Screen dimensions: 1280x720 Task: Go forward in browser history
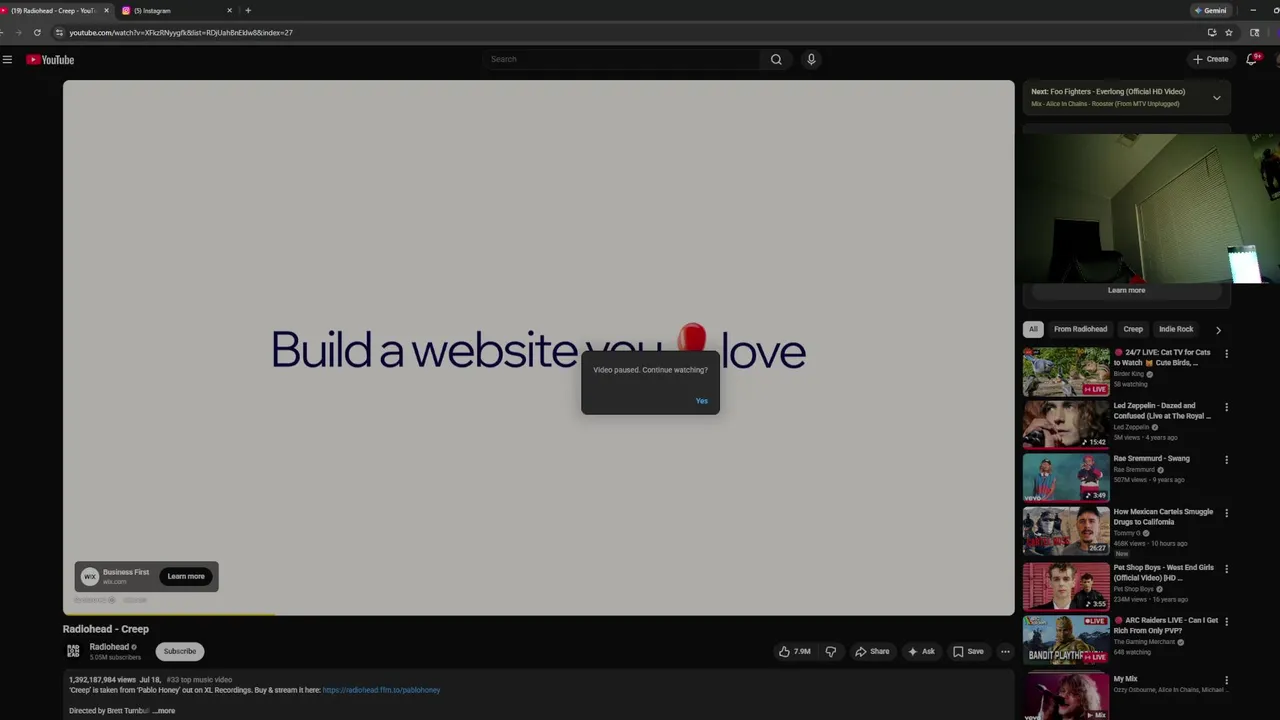(18, 32)
